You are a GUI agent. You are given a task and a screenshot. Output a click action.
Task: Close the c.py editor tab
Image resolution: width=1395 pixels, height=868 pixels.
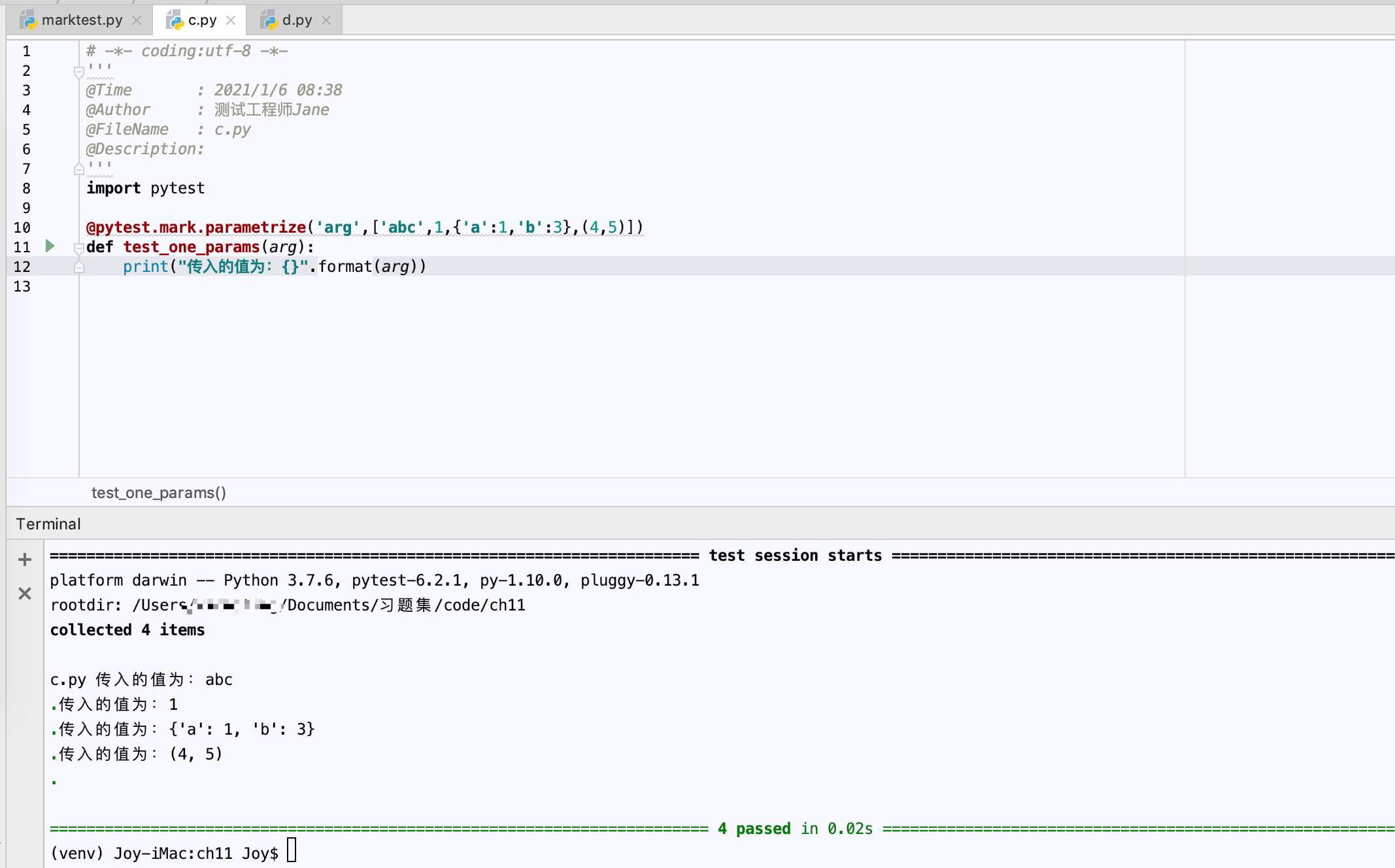click(231, 20)
